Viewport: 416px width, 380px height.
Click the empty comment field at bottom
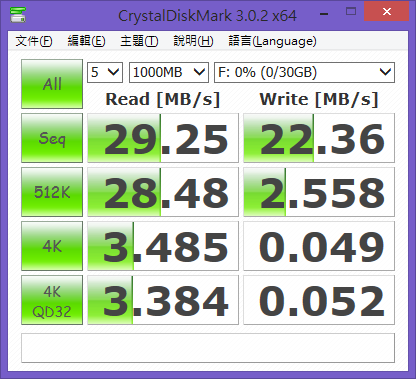click(x=208, y=348)
